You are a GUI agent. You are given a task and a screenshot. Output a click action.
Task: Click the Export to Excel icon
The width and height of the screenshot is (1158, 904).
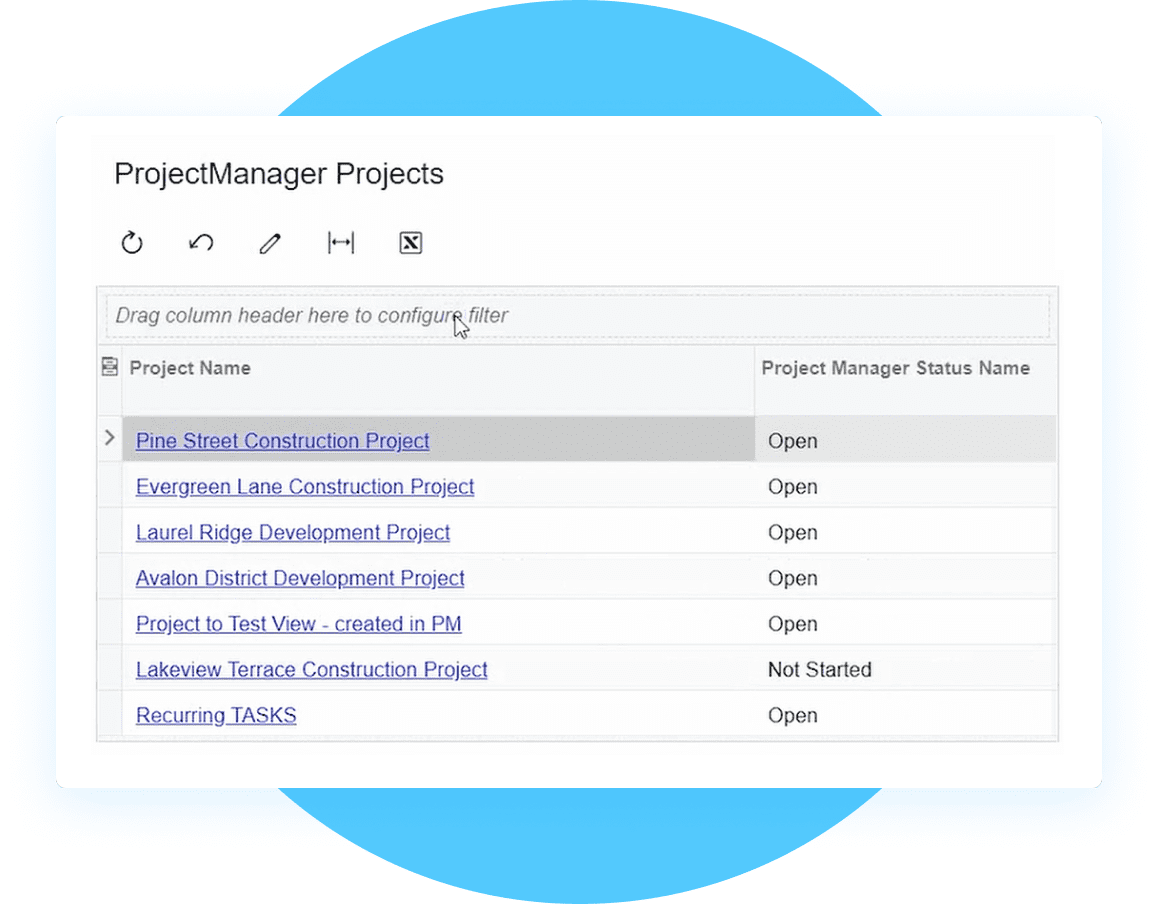pyautogui.click(x=411, y=242)
